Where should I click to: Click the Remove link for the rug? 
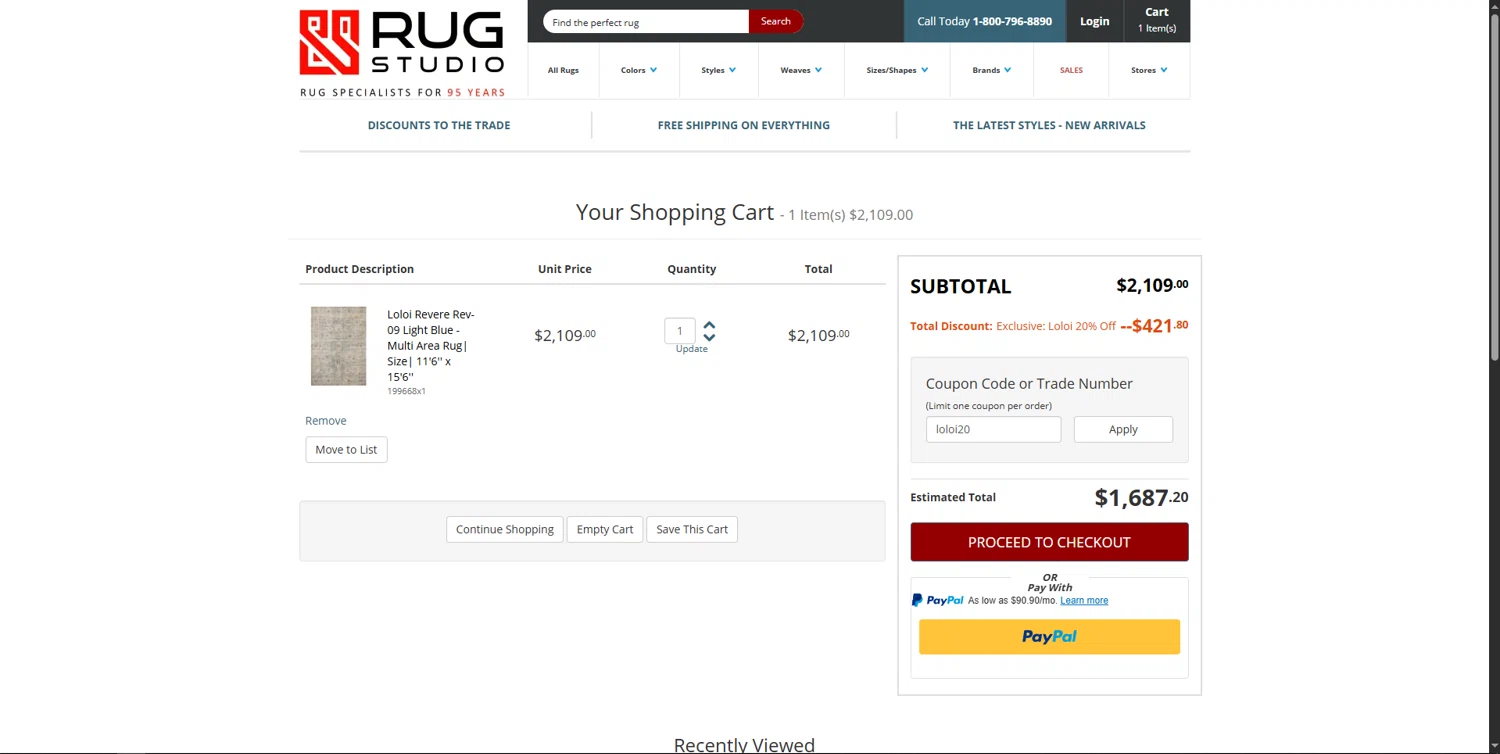point(326,421)
